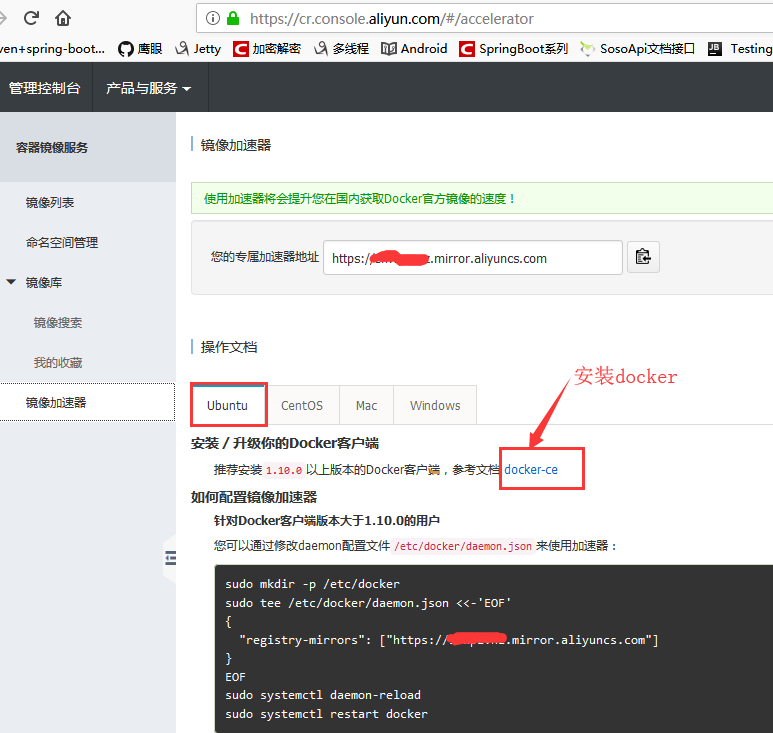773x733 pixels.
Task: Click the 操作文档 section heading
Action: click(x=229, y=347)
